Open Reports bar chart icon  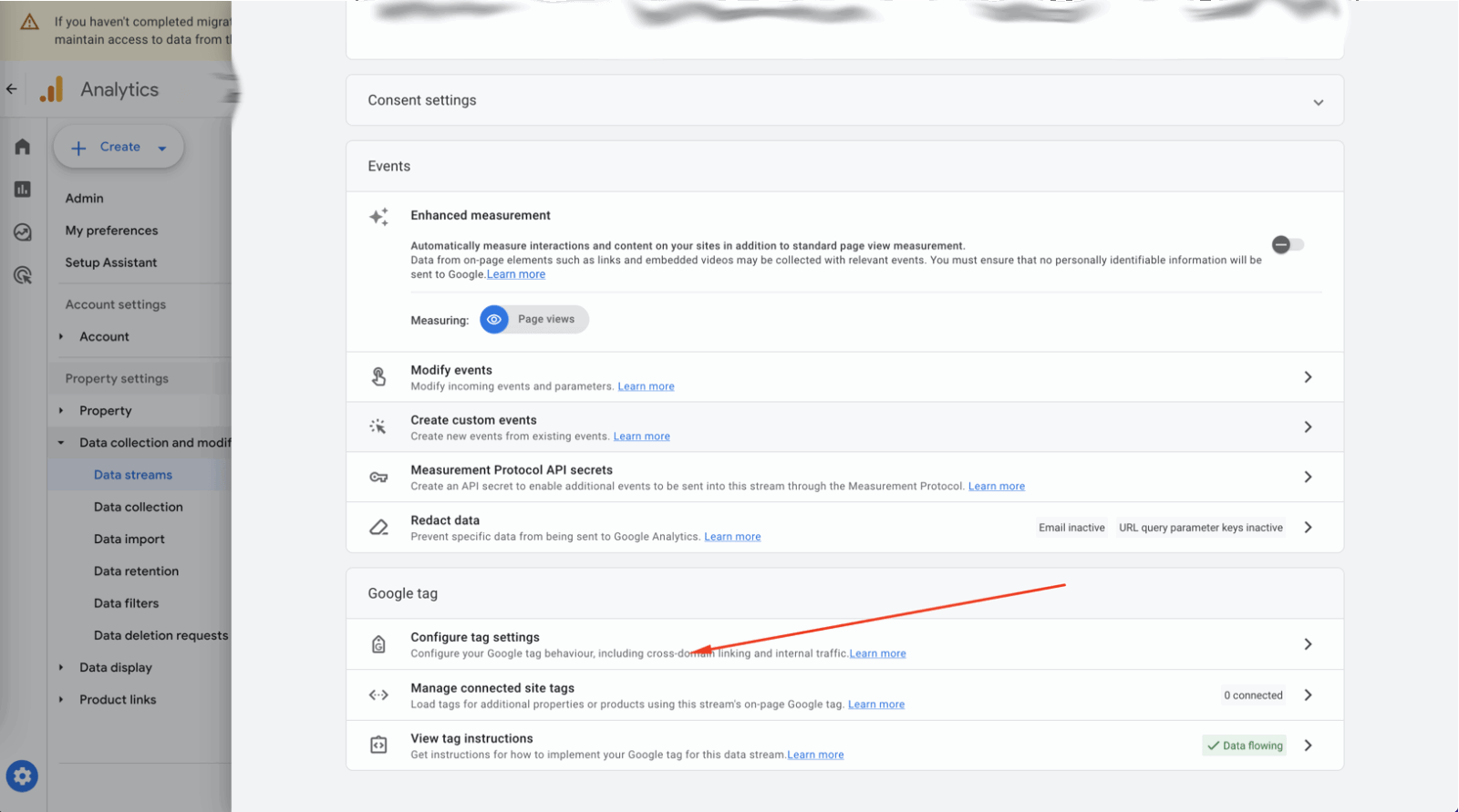coord(23,190)
